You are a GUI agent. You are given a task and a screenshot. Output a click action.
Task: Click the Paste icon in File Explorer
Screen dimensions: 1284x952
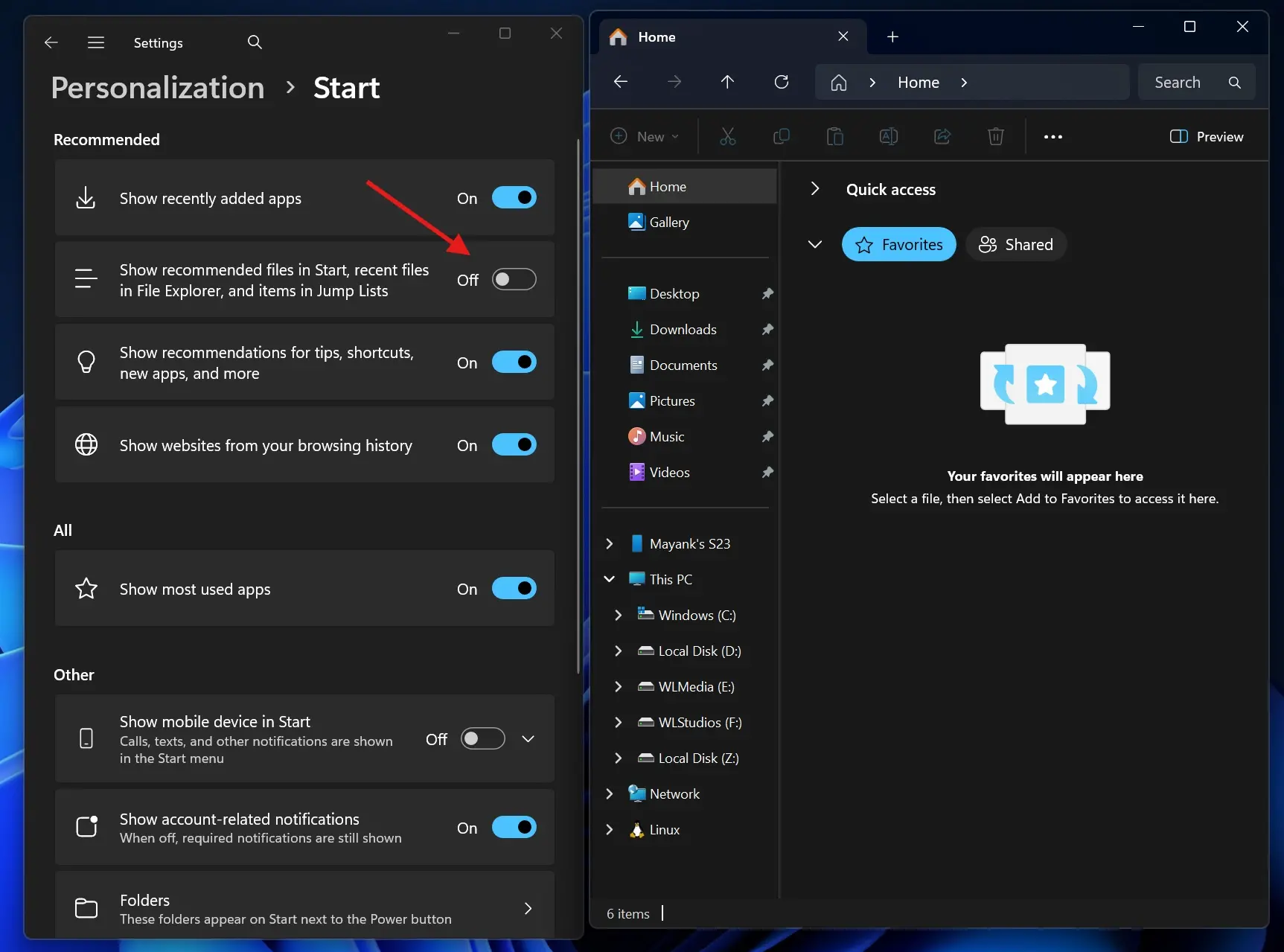(x=834, y=136)
